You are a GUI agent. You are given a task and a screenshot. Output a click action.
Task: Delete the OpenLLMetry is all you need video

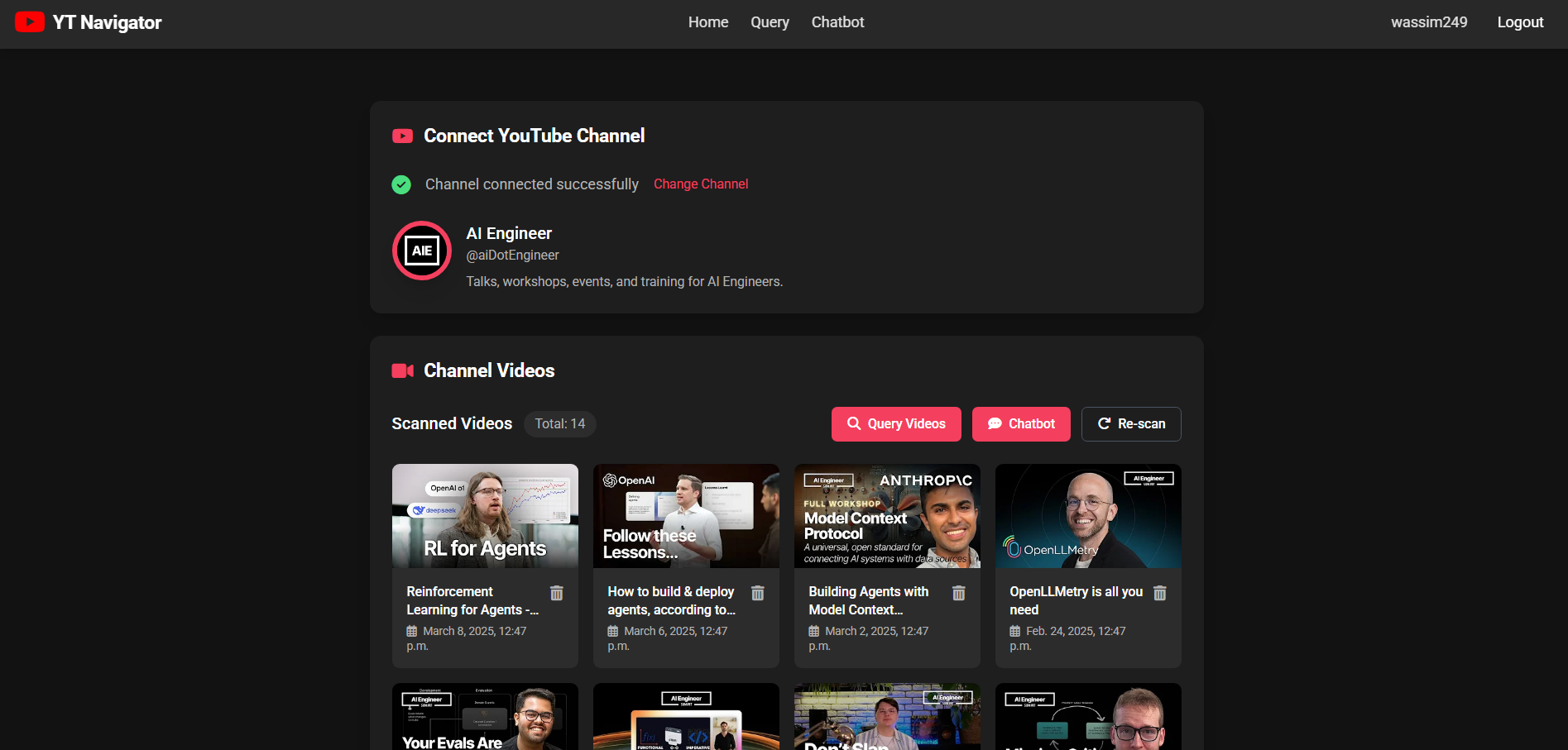tap(1160, 593)
